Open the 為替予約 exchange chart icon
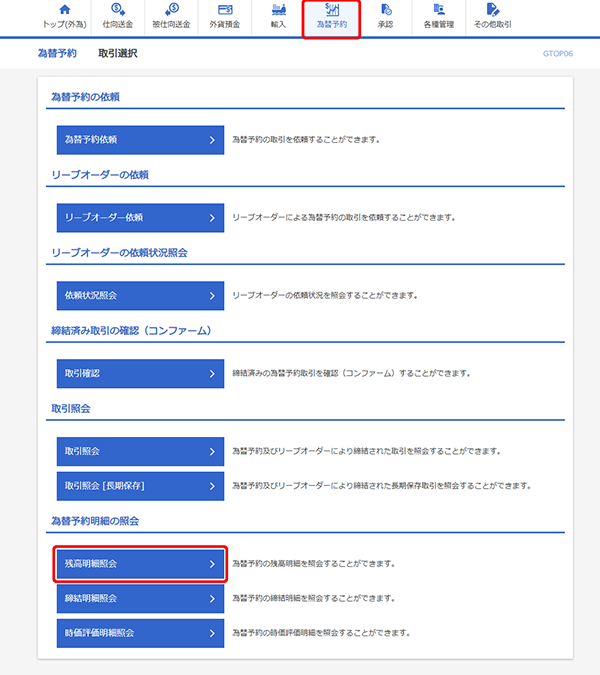600x675 pixels. click(x=332, y=9)
